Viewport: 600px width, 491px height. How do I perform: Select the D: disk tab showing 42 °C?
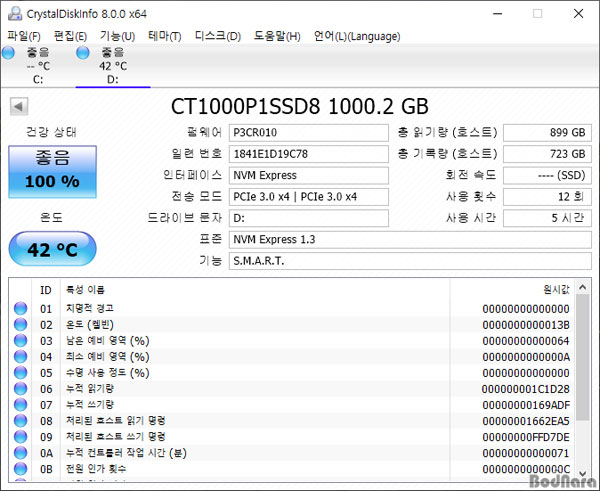[x=113, y=65]
